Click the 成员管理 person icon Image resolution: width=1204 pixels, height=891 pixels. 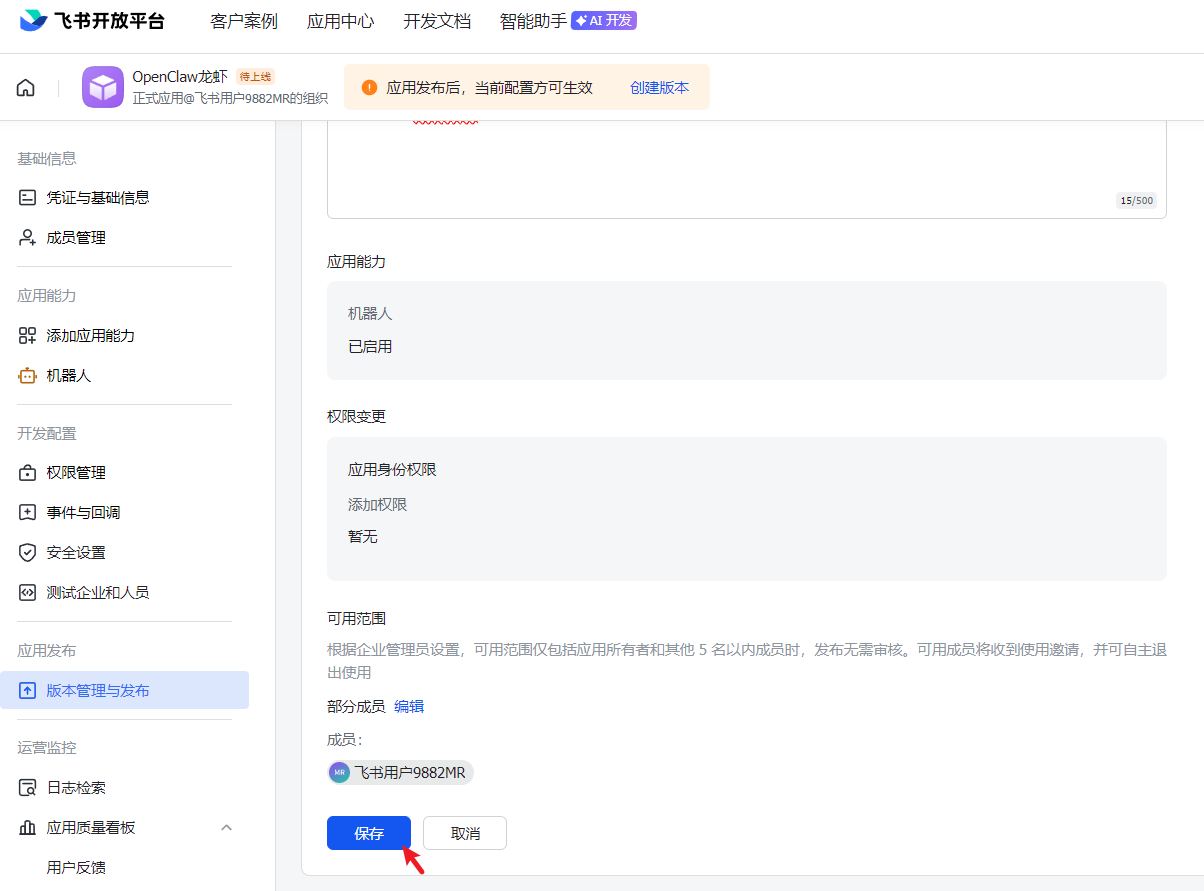pos(28,238)
